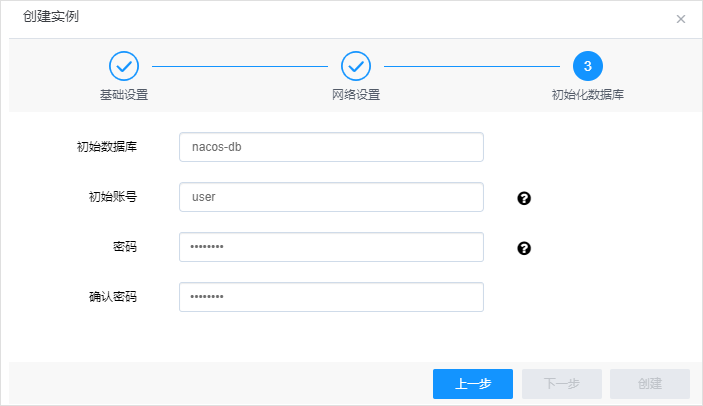This screenshot has width=703, height=406.
Task: Focus the 初始数据库 input containing nacos-db
Action: [331, 147]
